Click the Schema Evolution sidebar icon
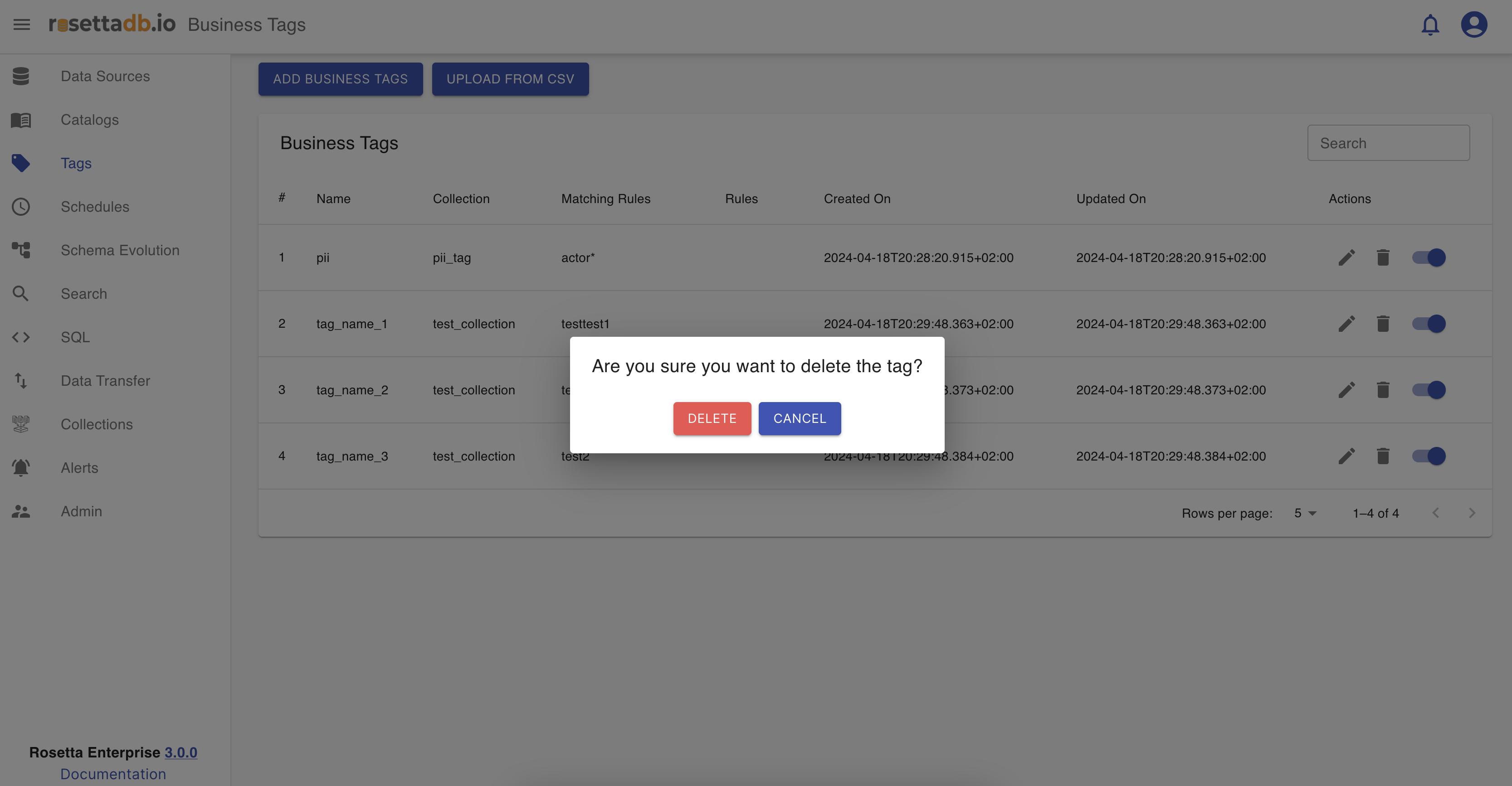 (x=21, y=251)
